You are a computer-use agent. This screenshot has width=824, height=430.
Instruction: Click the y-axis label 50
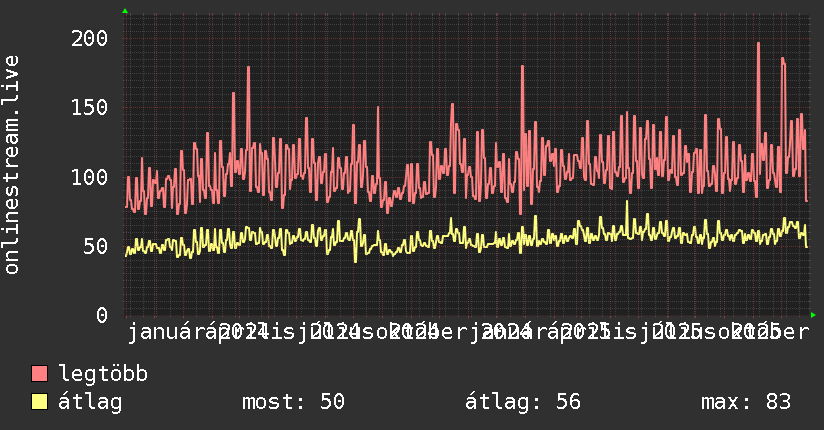pyautogui.click(x=96, y=247)
